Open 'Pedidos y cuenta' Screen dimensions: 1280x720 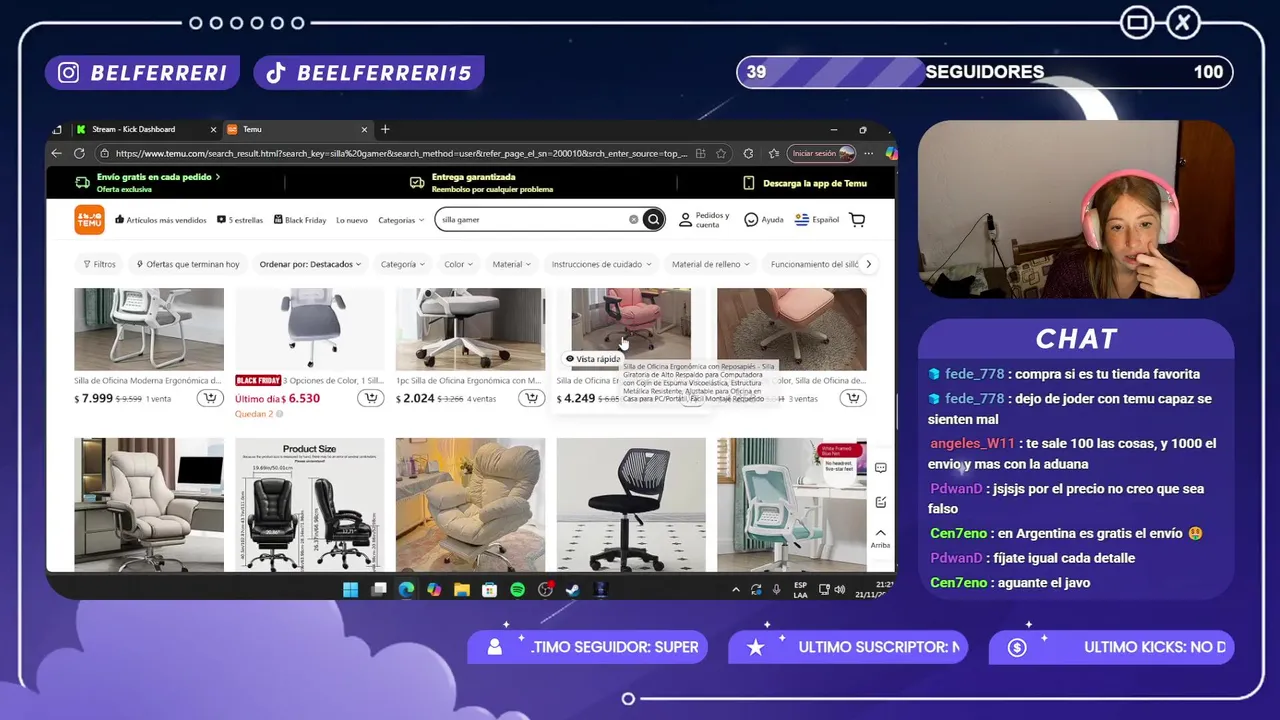point(705,220)
